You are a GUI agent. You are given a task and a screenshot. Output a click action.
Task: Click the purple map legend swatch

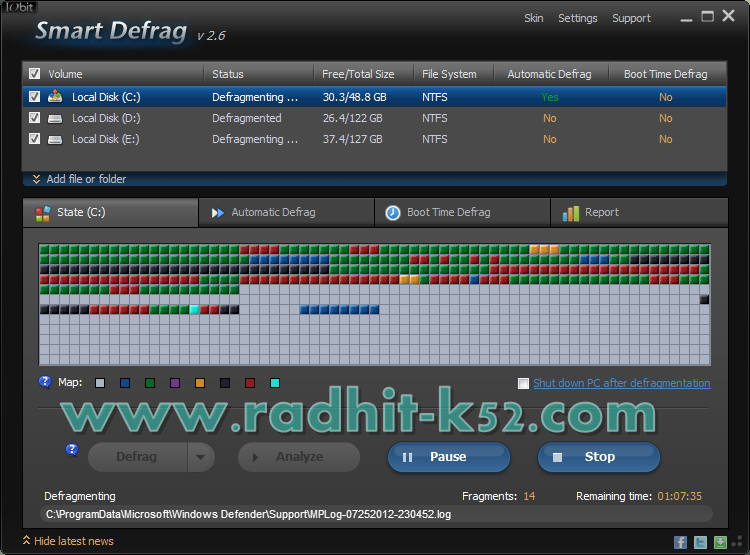click(x=175, y=383)
